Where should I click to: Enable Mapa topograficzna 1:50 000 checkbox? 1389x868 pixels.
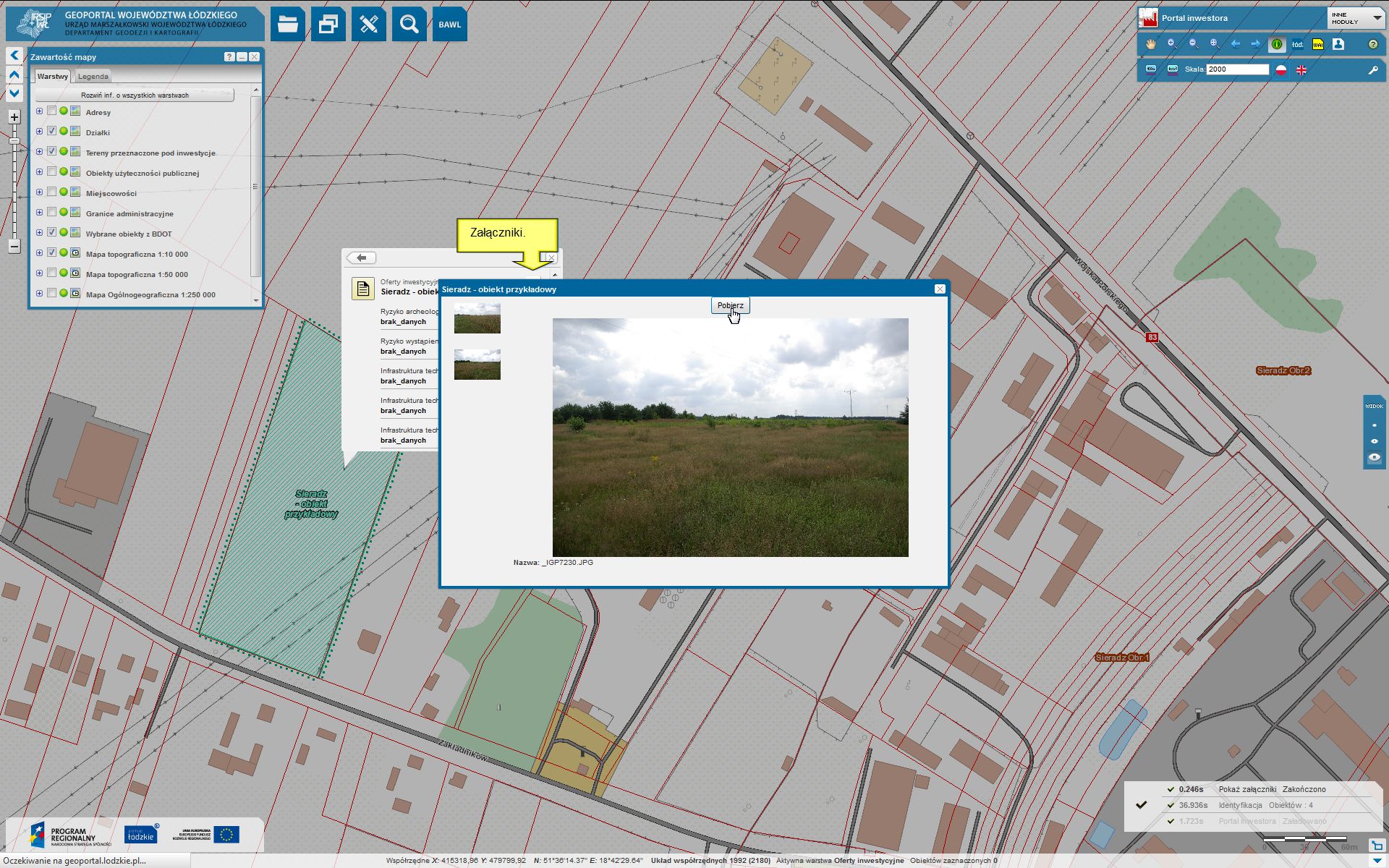51,273
